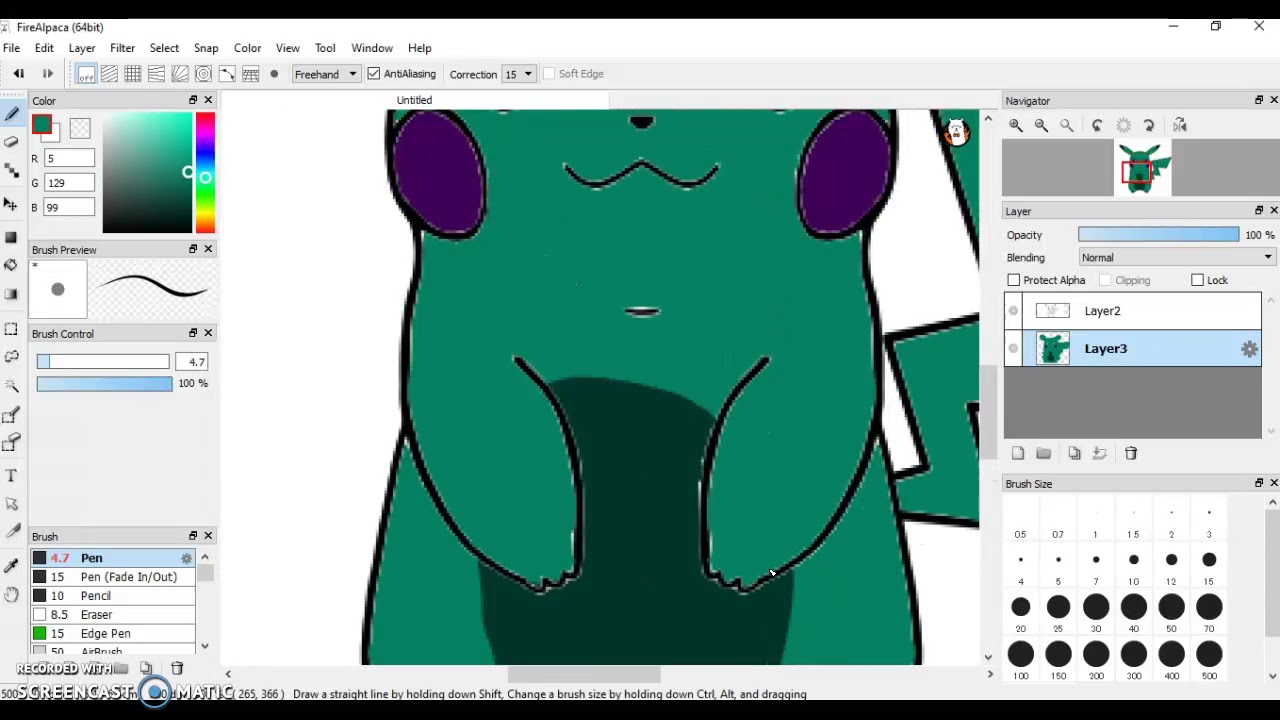Open Pen brush settings gear

(186, 558)
